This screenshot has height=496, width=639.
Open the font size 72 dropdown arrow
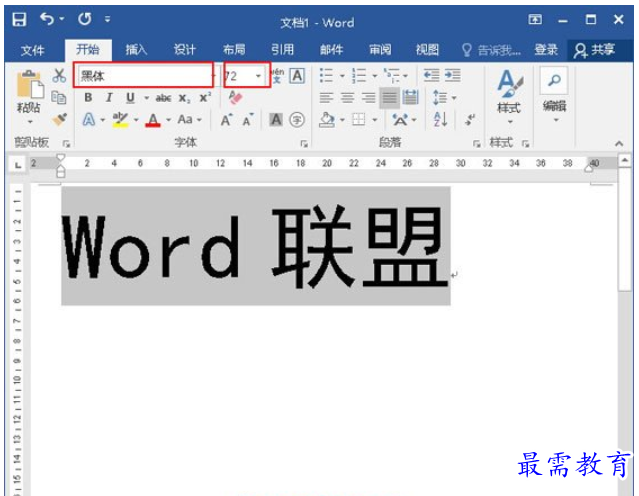point(258,76)
